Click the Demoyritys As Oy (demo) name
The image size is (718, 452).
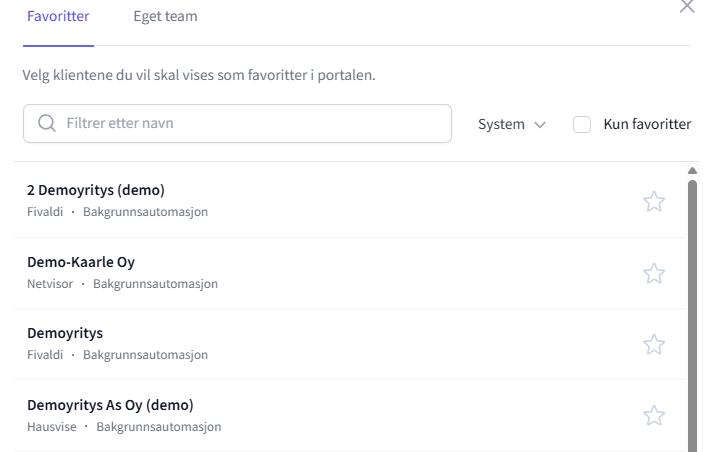[x=110, y=405]
